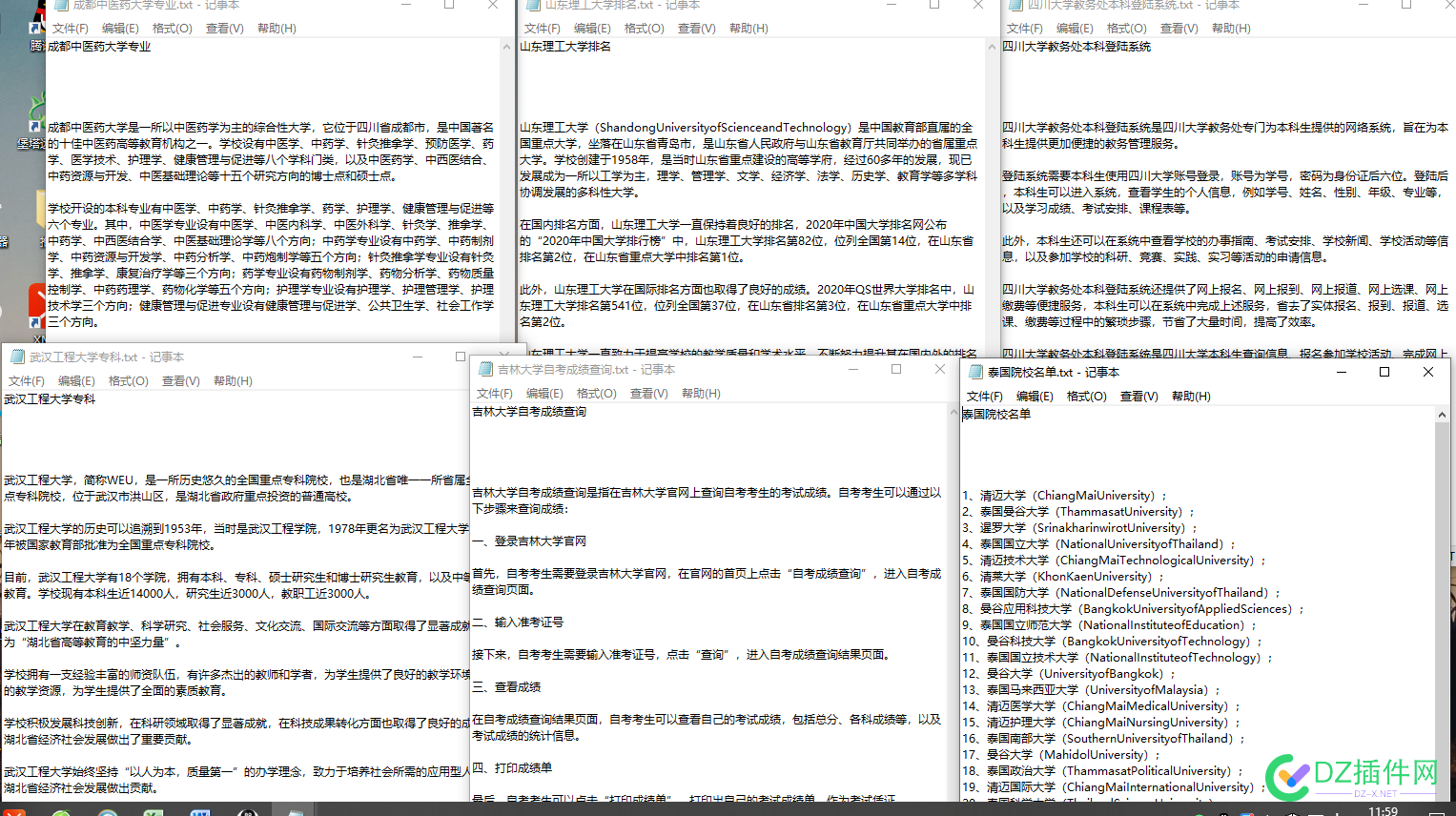Open 帮助(H) menu in 成都中医药大学专业 window
Viewport: 1456px width, 816px height.
pyautogui.click(x=277, y=29)
